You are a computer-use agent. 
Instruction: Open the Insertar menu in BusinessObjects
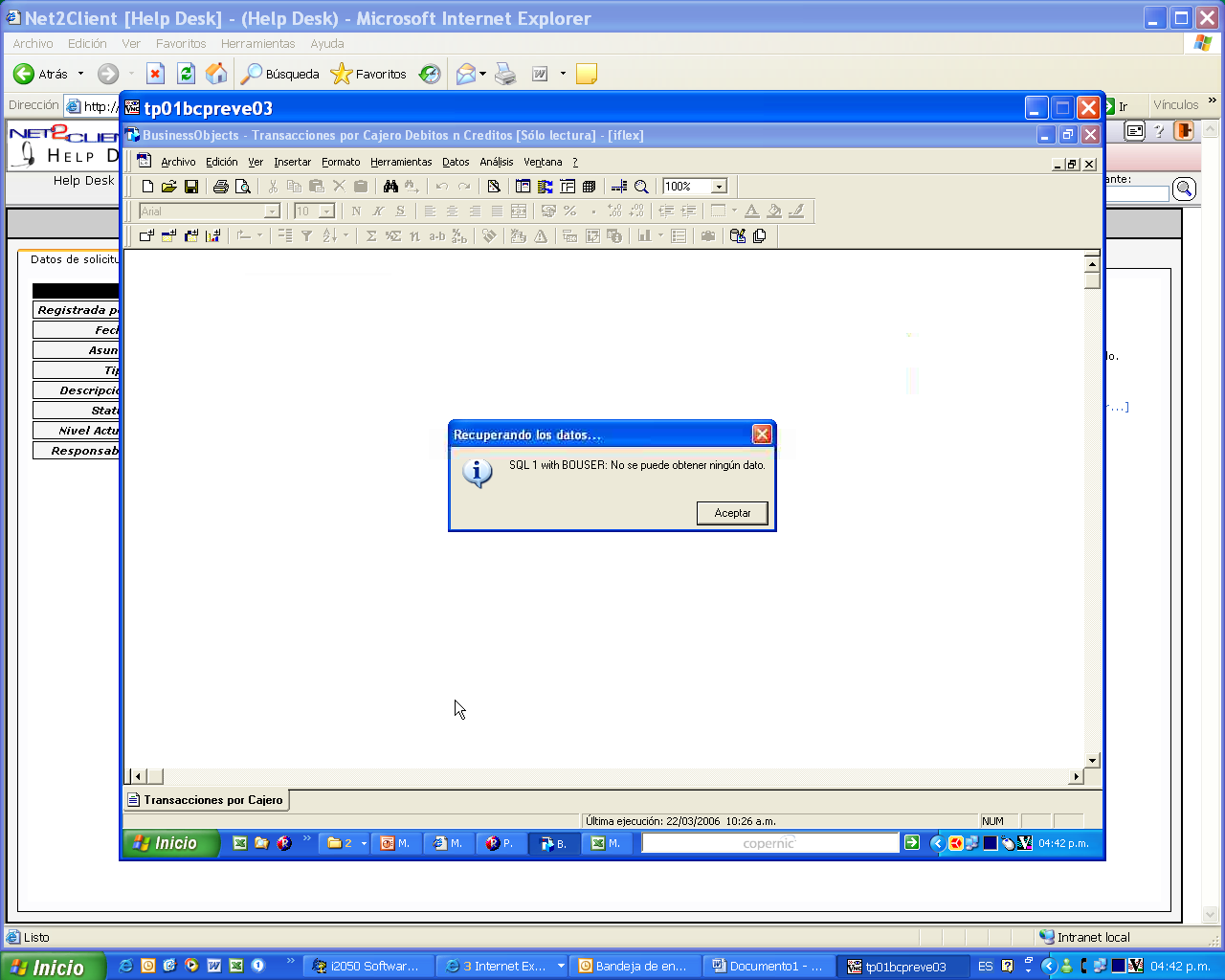click(x=292, y=162)
